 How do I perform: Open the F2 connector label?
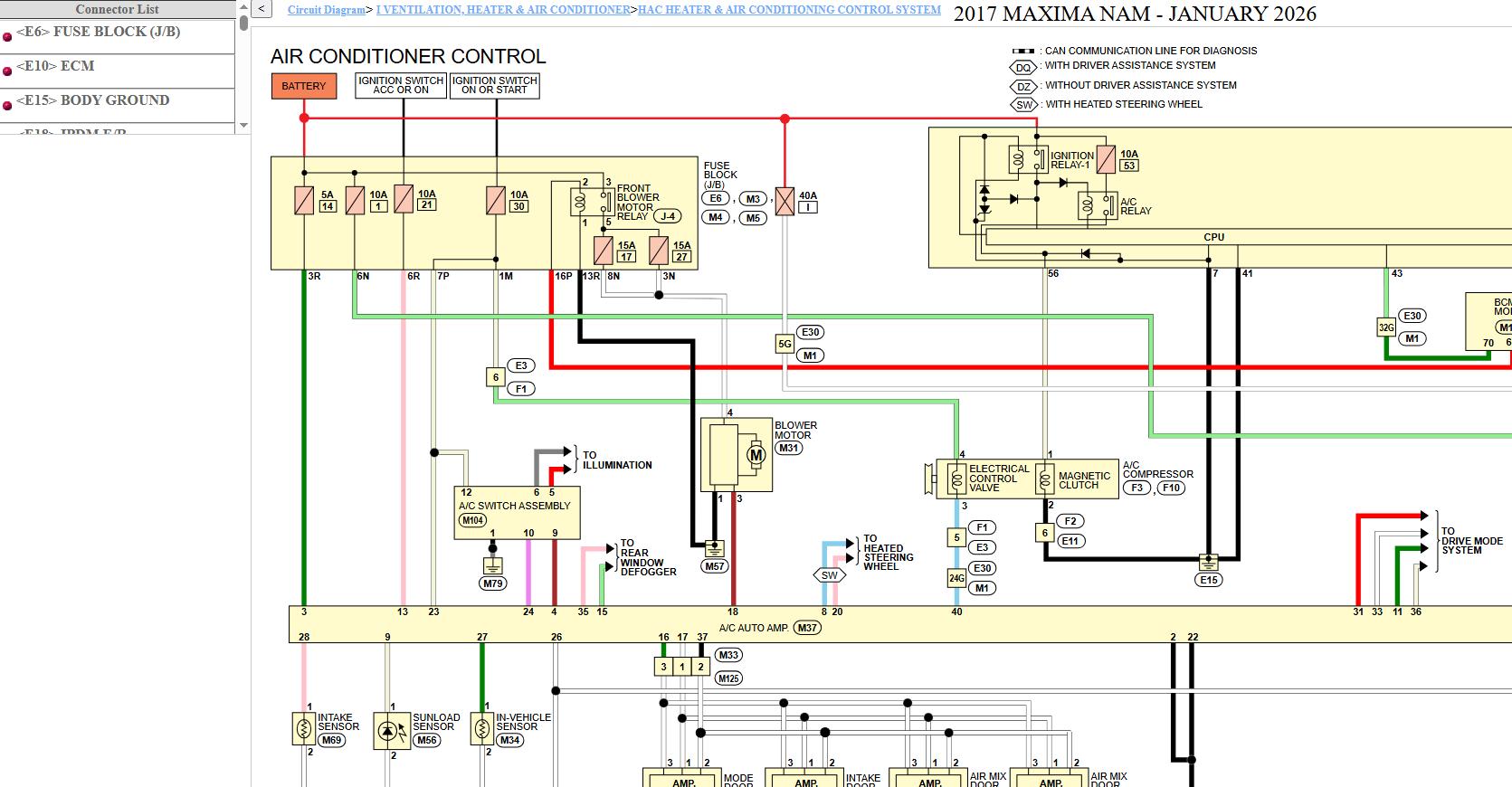click(x=1070, y=521)
